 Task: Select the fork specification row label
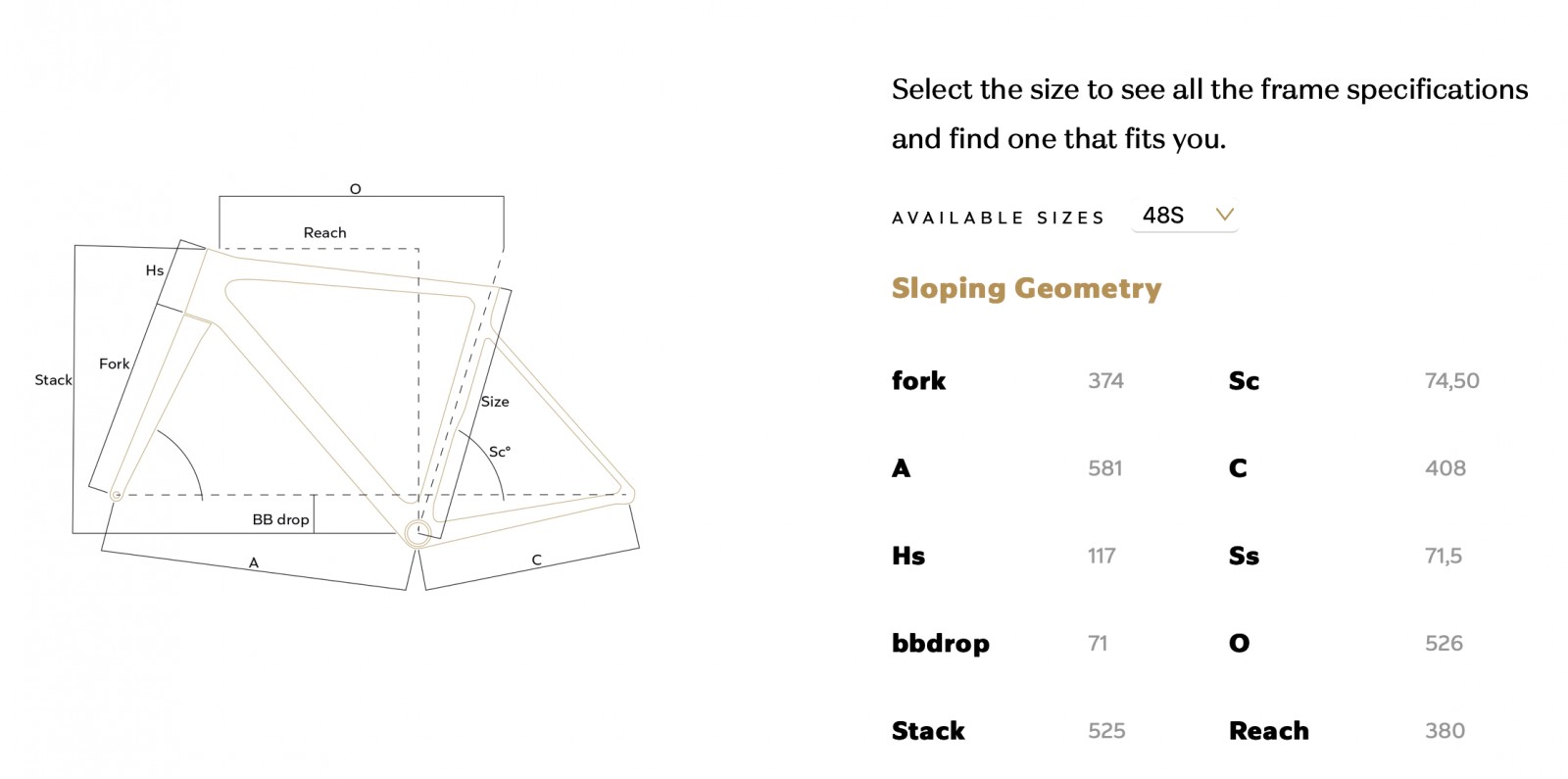coord(918,380)
